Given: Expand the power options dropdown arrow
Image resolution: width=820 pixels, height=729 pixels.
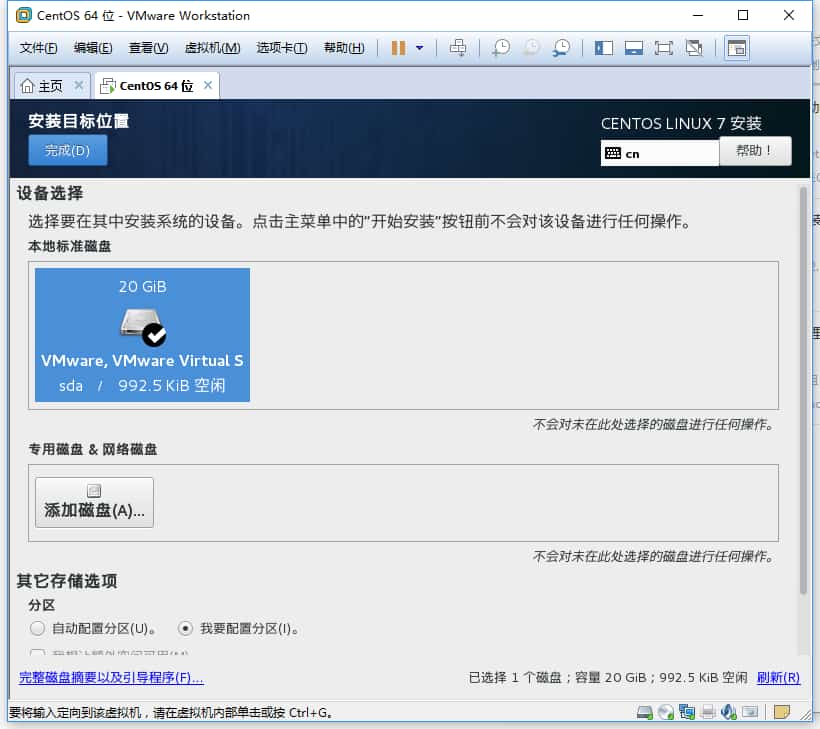Looking at the screenshot, I should (420, 48).
